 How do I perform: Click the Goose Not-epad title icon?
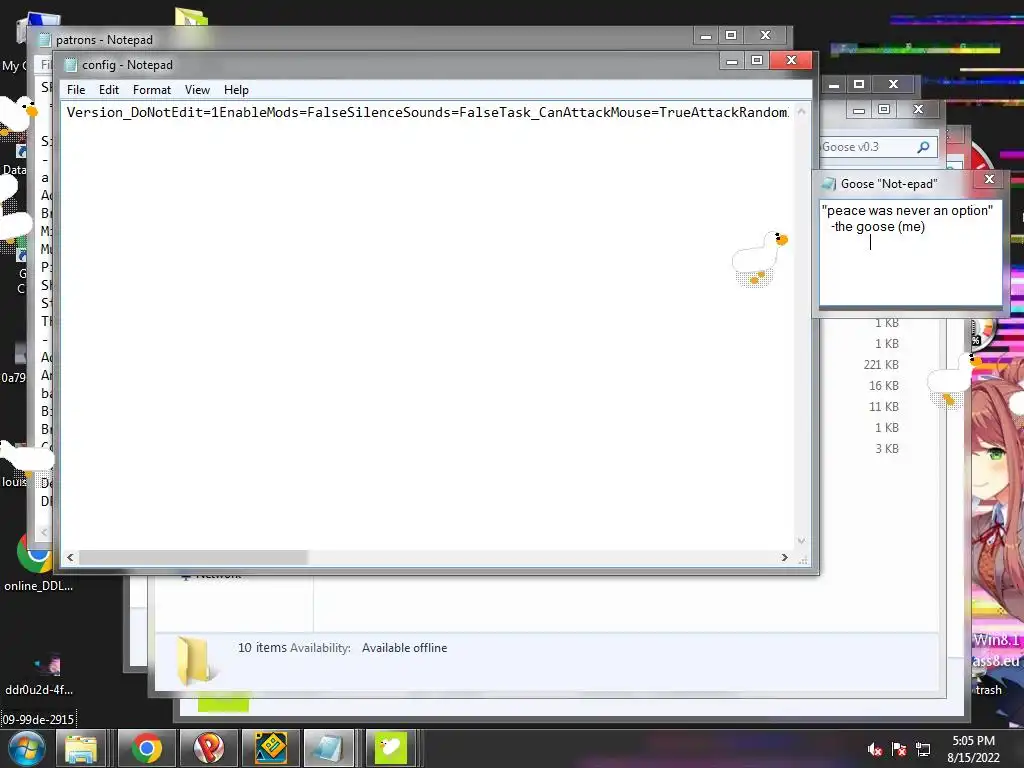pos(829,184)
